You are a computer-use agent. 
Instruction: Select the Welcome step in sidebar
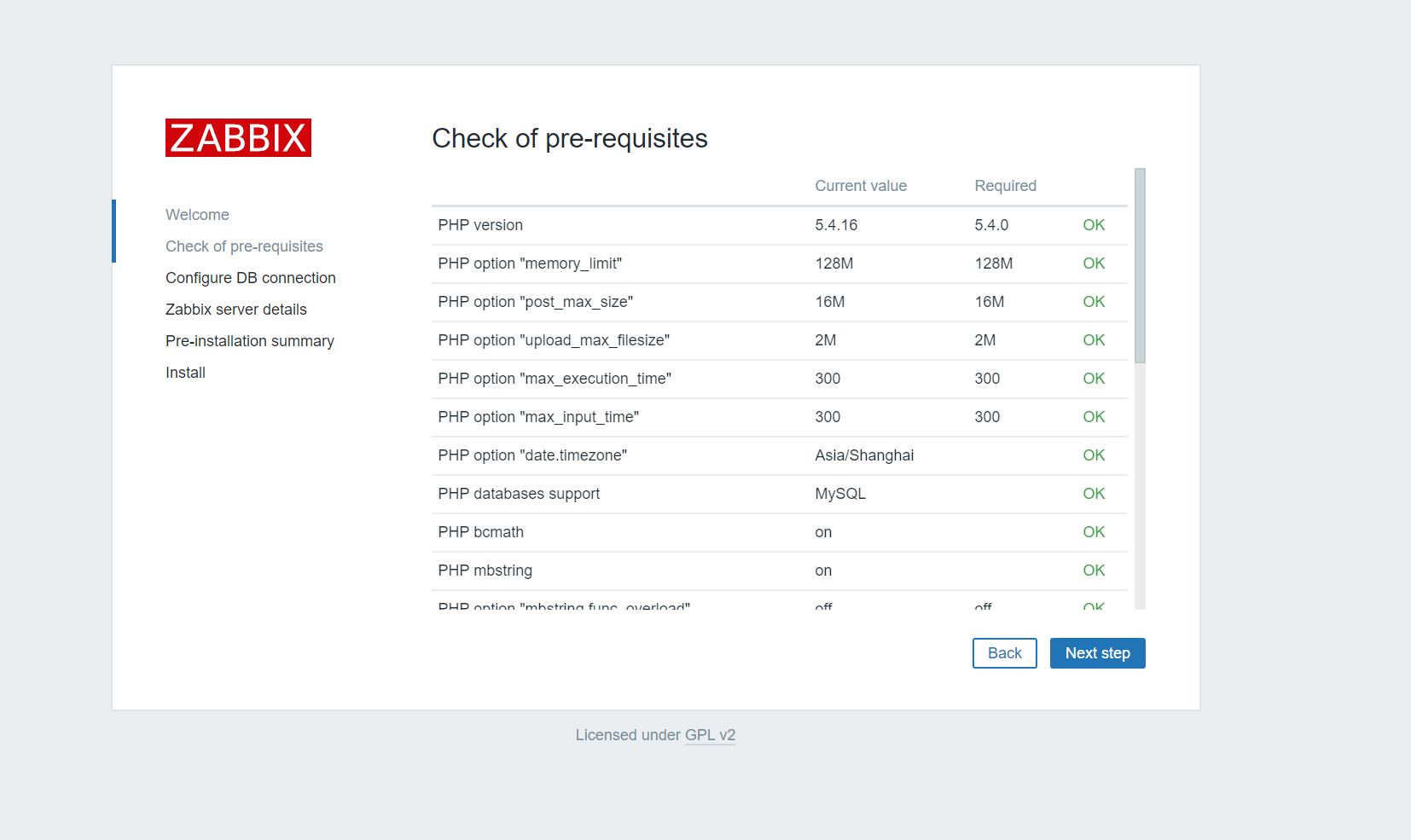[x=197, y=215]
